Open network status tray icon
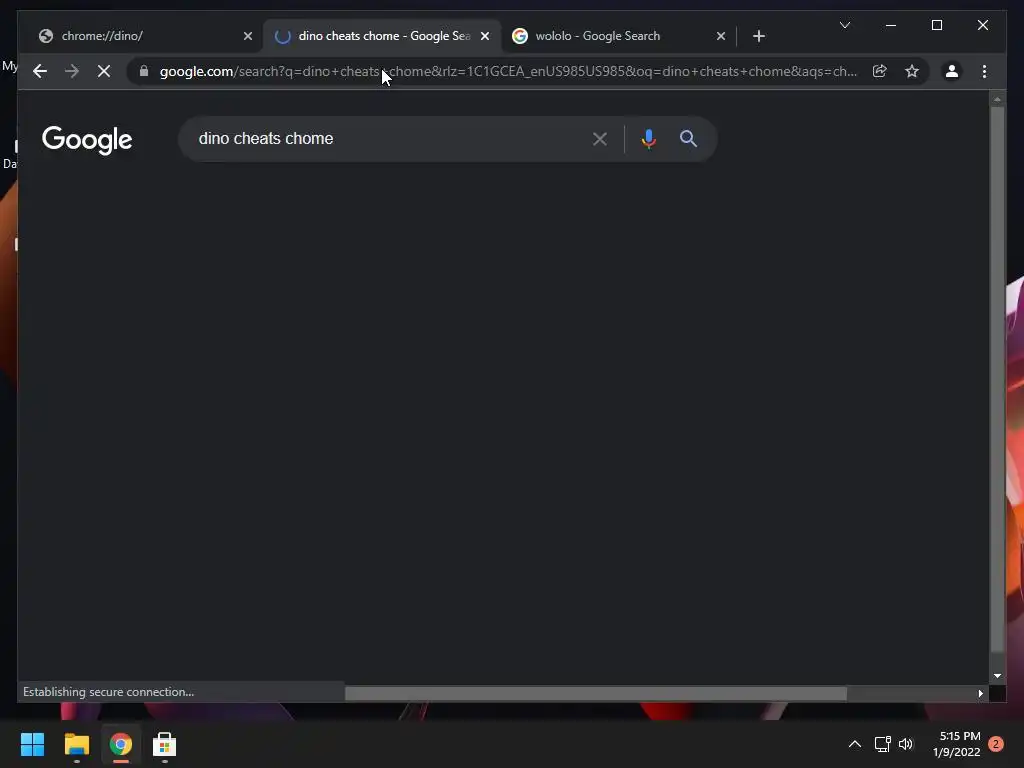The width and height of the screenshot is (1024, 768). coord(882,744)
